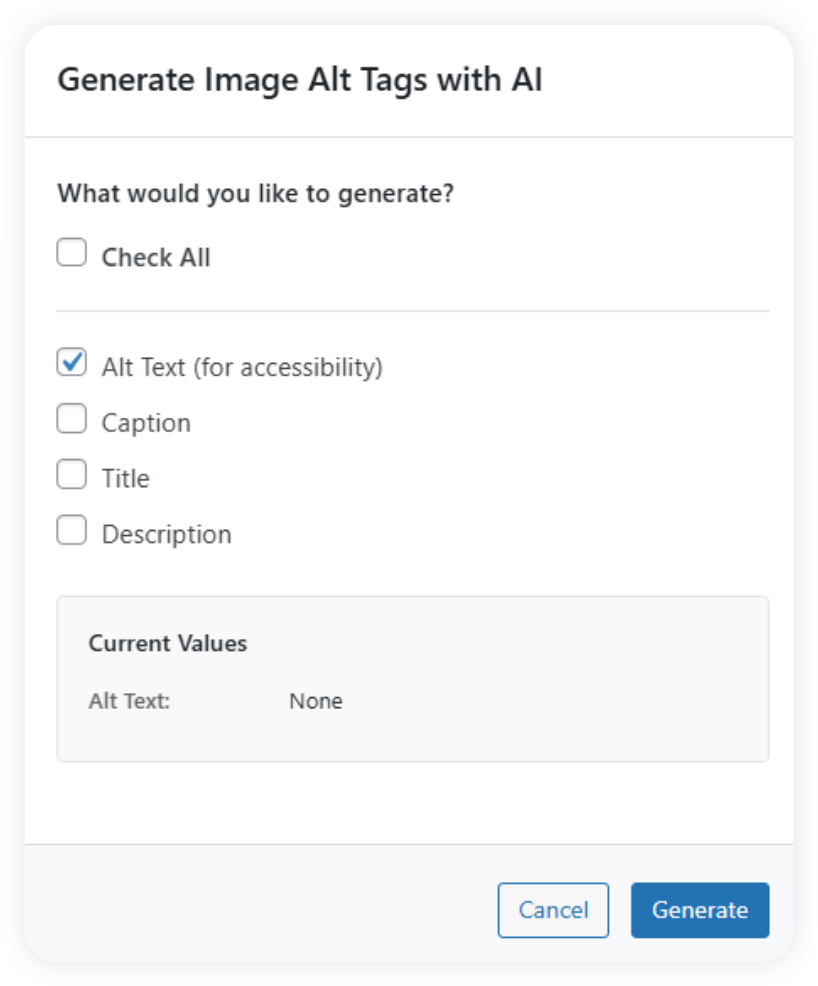Click the Generate button
The height and width of the screenshot is (986, 818).
point(699,910)
